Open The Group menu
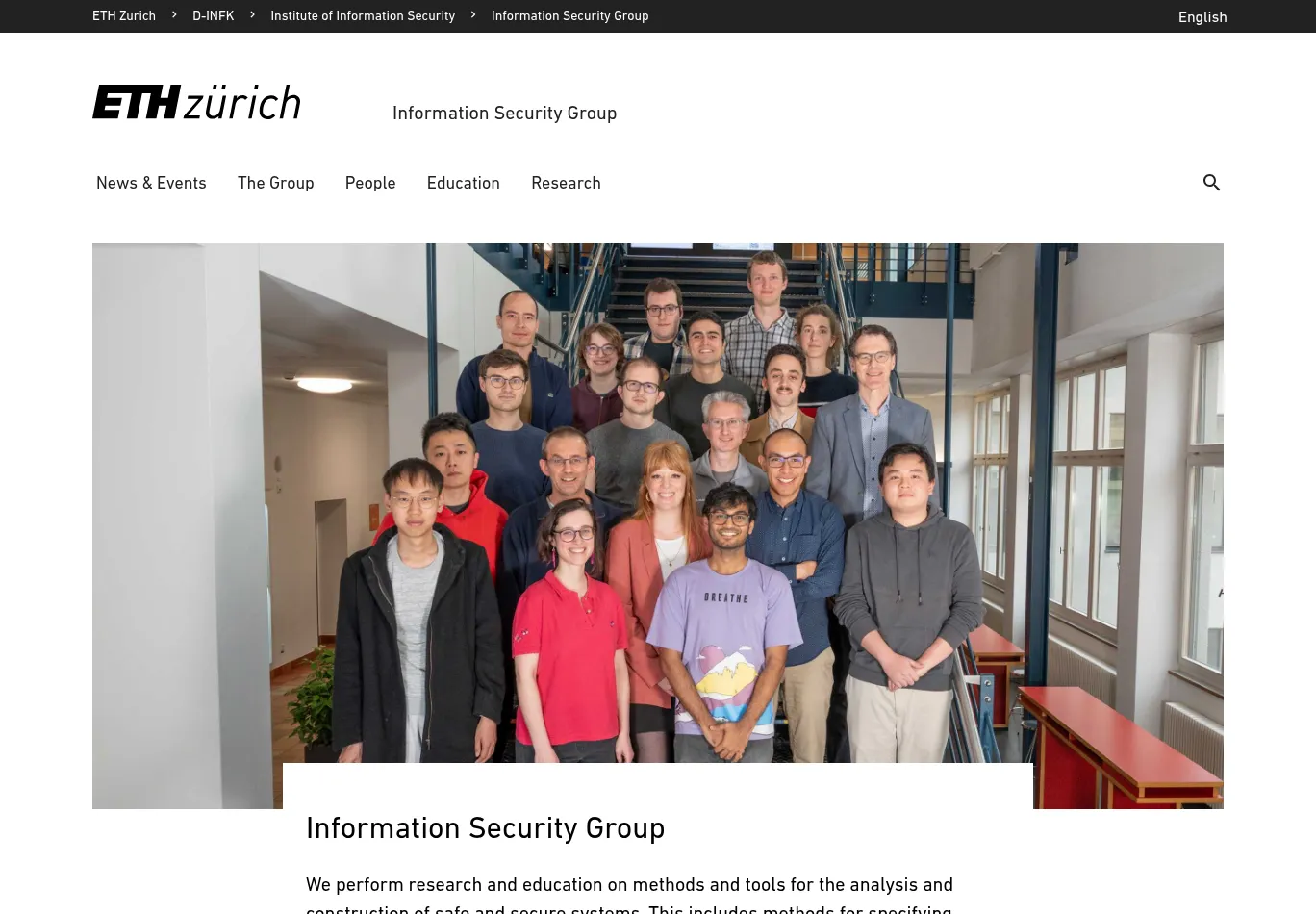 pos(275,183)
